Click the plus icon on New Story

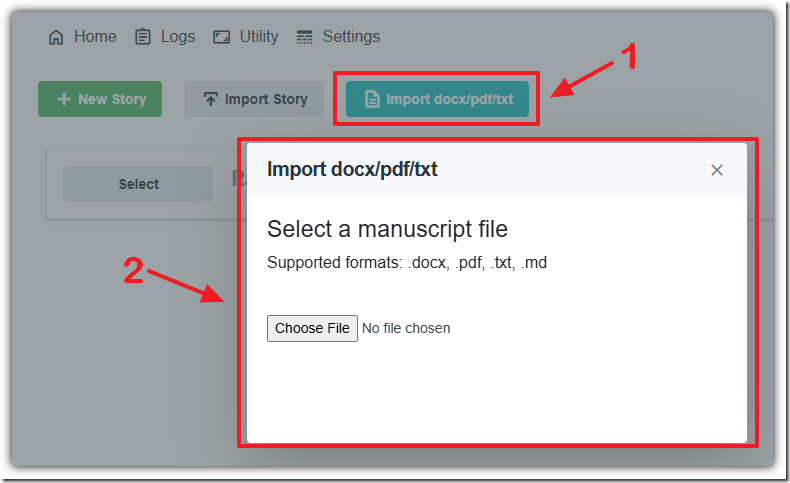64,99
